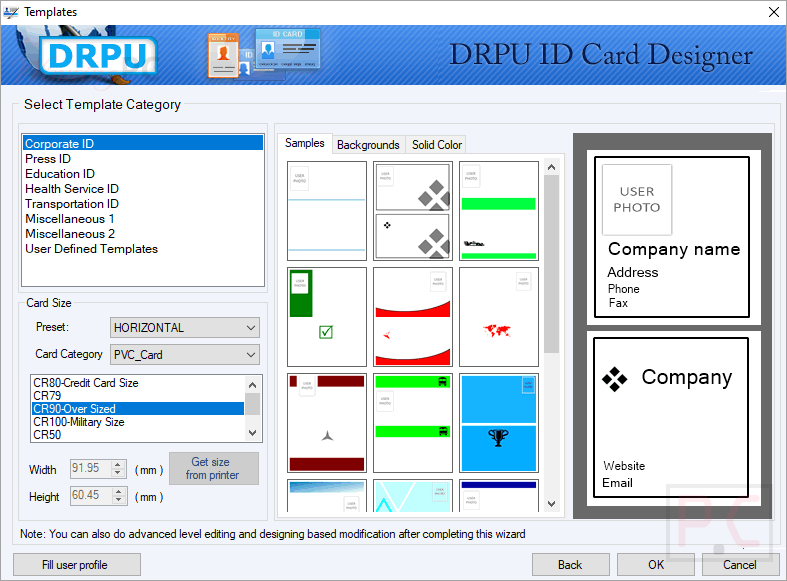Choose the gray diamonds sample template
The image size is (787, 581).
[413, 211]
